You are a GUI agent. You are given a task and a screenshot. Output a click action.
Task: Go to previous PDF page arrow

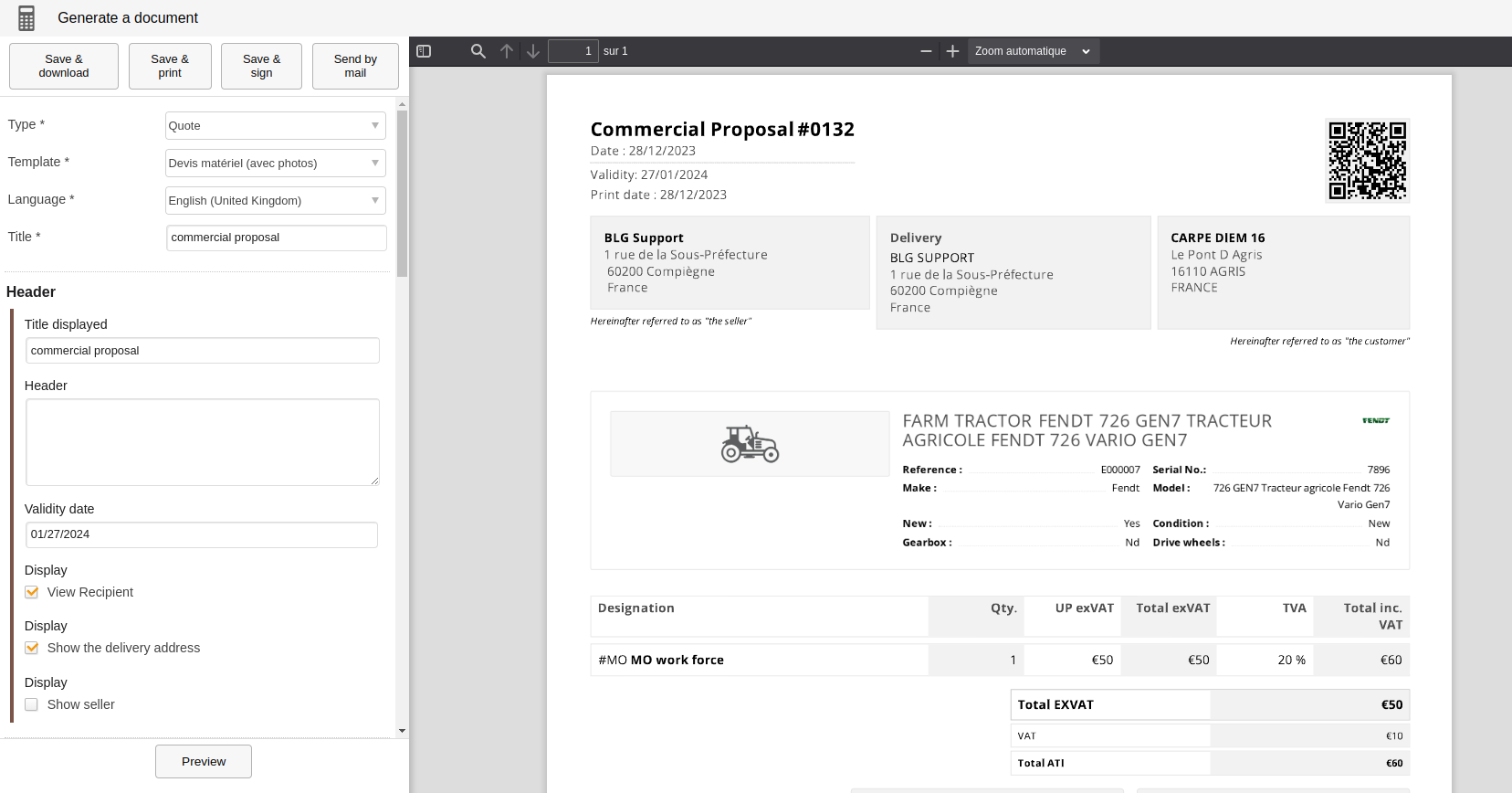(x=507, y=51)
